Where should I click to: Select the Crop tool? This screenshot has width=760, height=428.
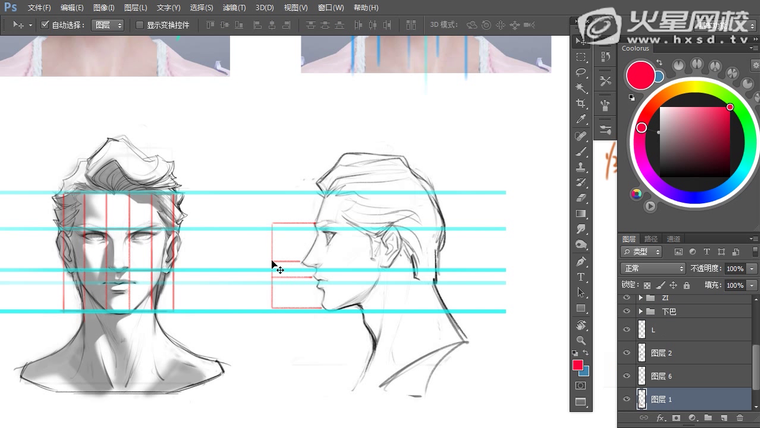581,103
